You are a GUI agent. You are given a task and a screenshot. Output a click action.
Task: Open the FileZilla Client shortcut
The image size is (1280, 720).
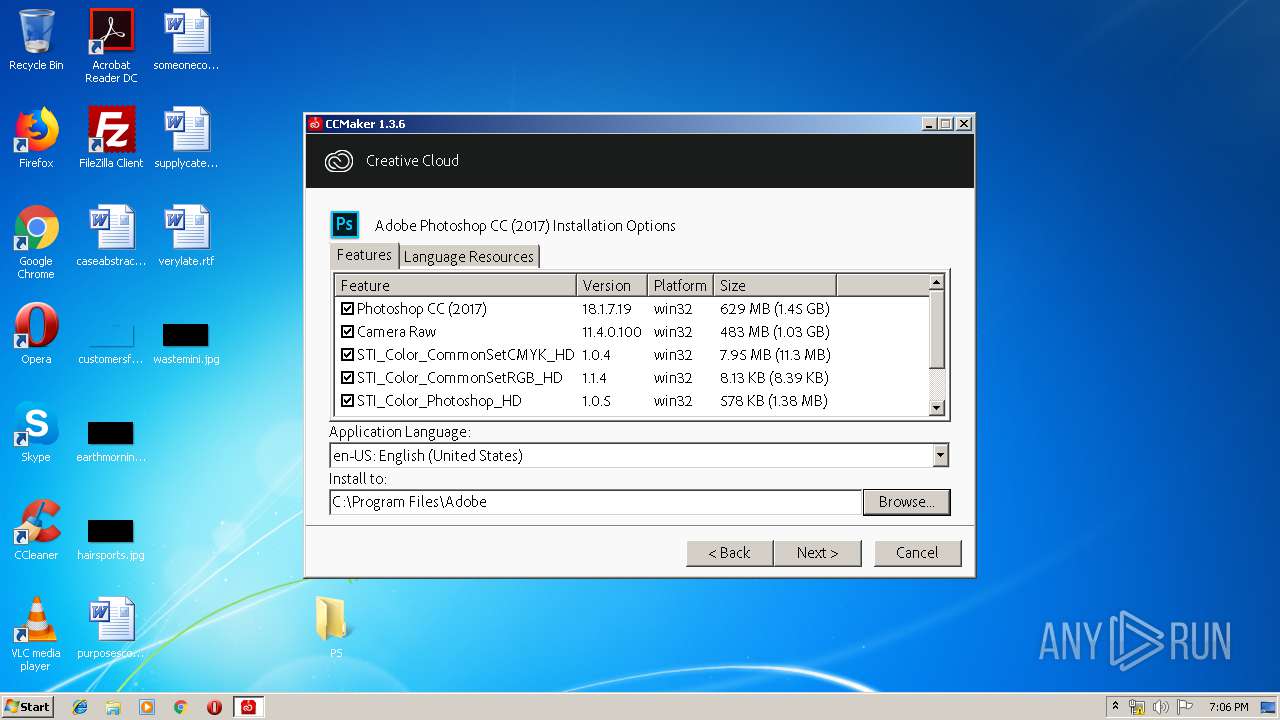click(x=111, y=138)
